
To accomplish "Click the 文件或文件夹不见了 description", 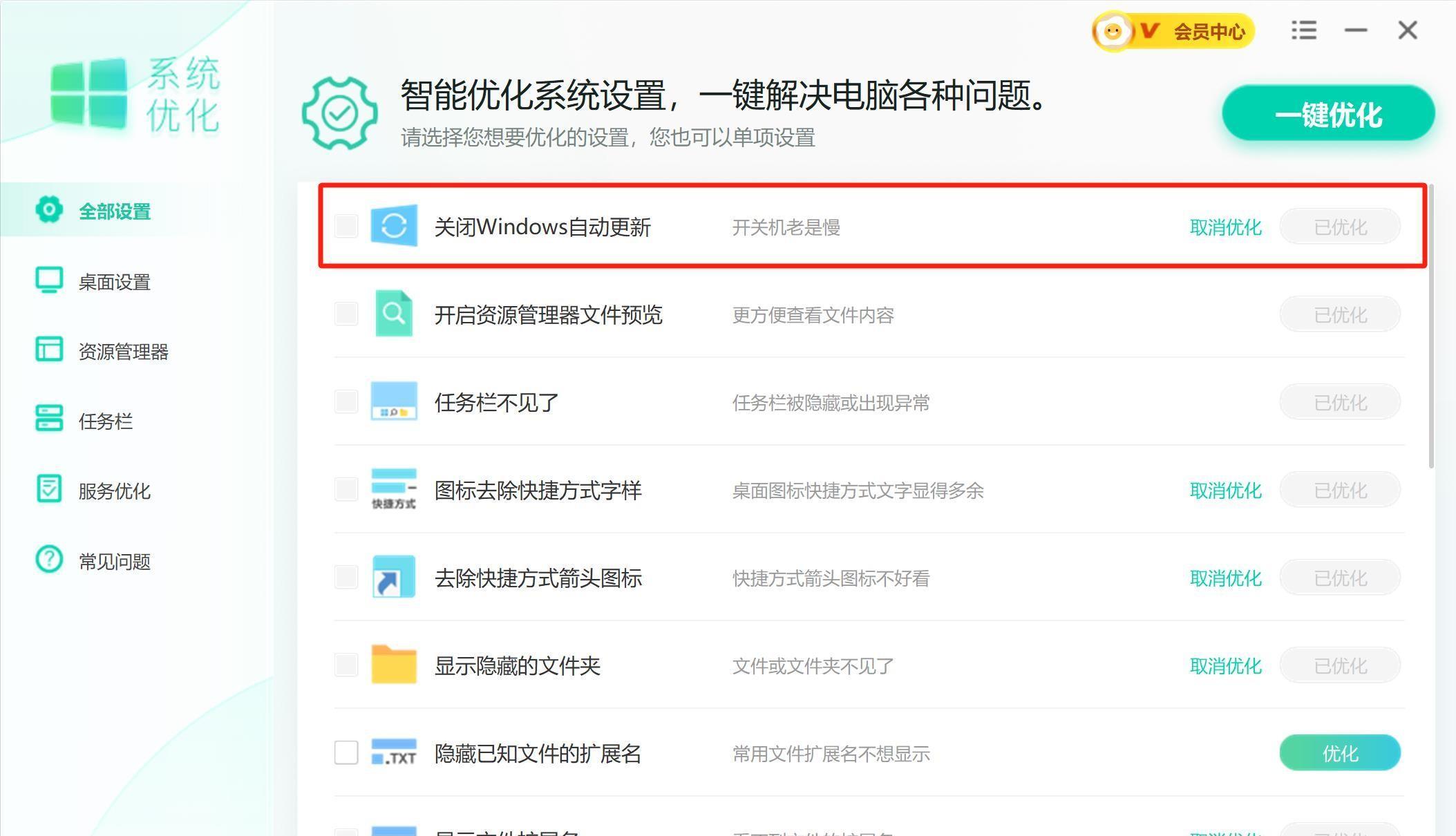I will click(x=813, y=666).
